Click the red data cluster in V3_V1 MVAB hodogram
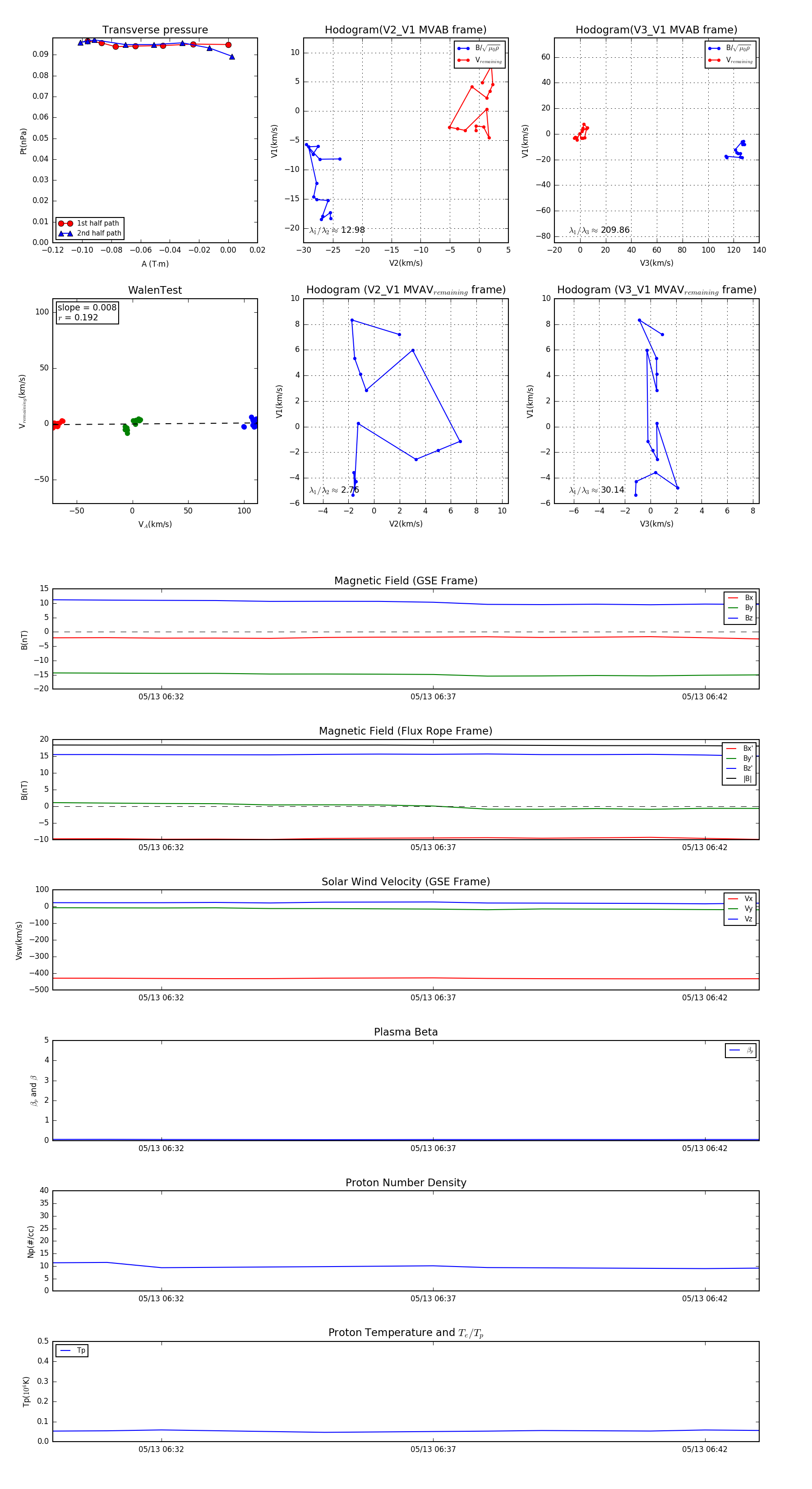Viewport: 812px width, 1489px height. click(x=581, y=132)
